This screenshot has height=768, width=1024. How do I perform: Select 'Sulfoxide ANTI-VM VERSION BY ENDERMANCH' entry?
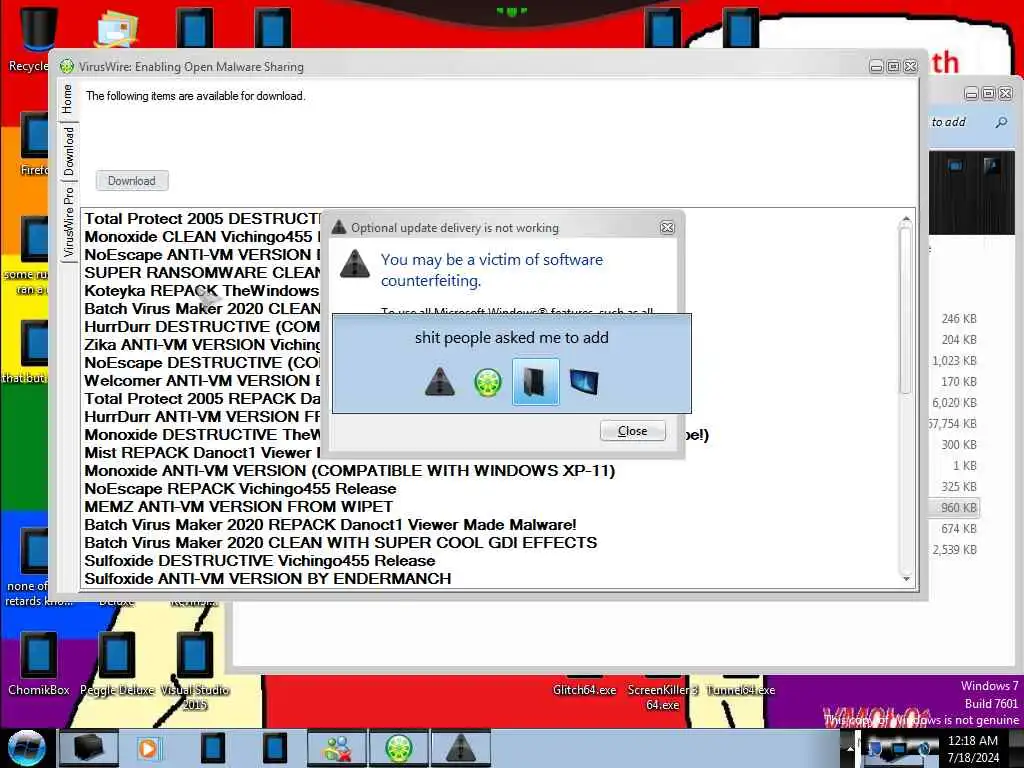[x=267, y=579]
